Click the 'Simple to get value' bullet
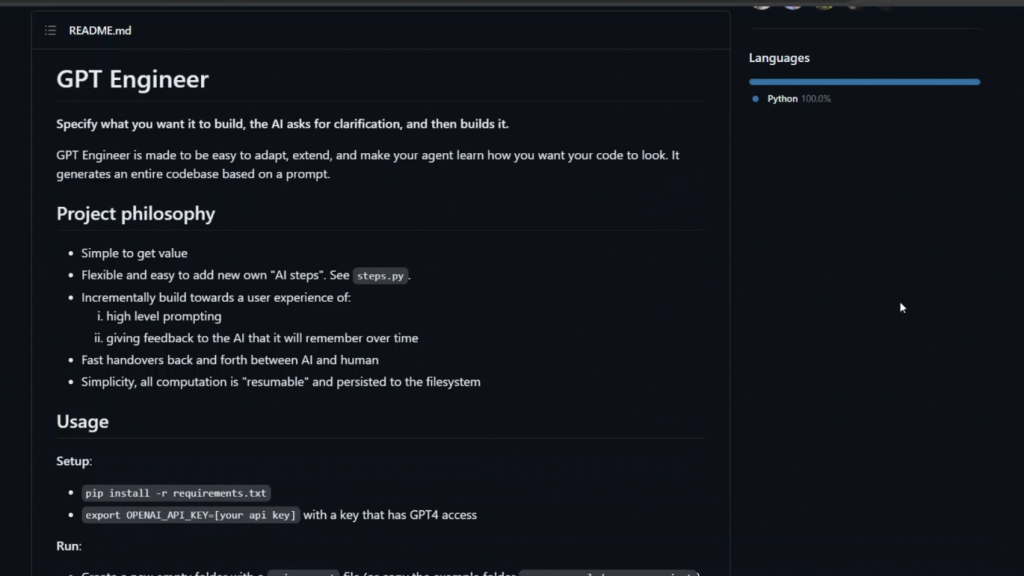 [134, 254]
